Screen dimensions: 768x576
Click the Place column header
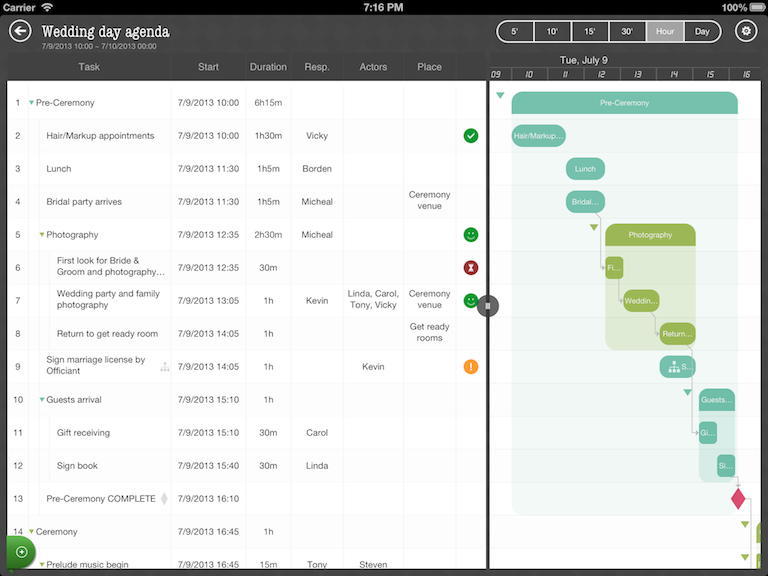pos(430,67)
